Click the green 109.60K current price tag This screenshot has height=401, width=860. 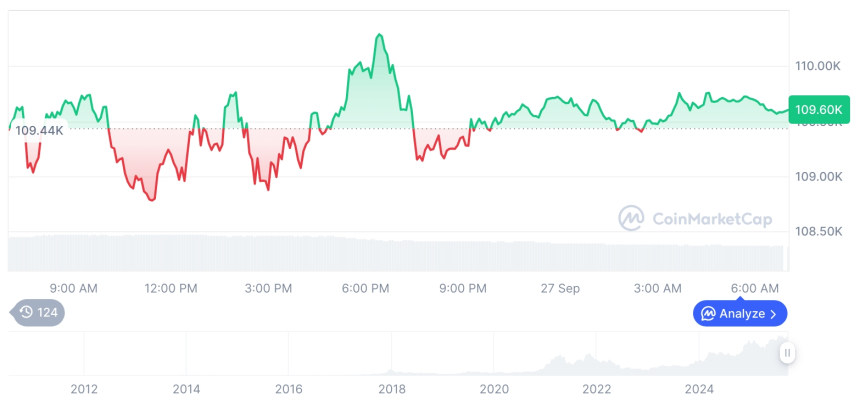pyautogui.click(x=817, y=110)
